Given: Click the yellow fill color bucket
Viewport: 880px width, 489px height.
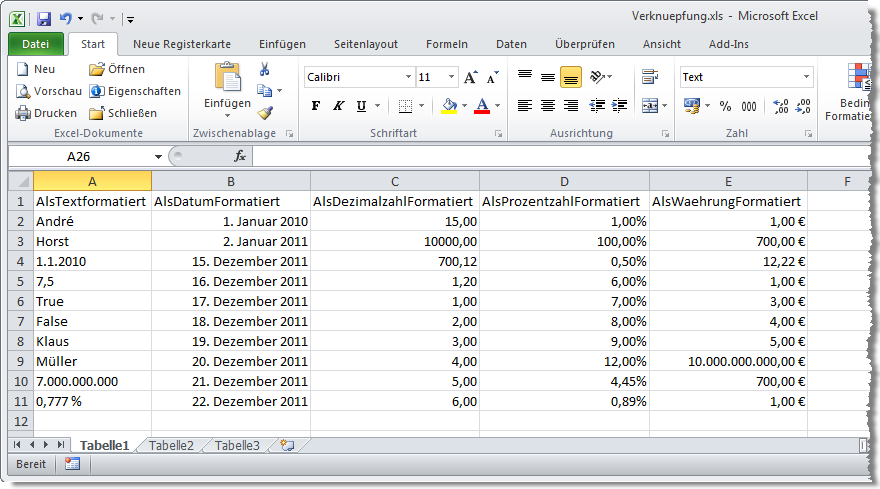Looking at the screenshot, I should pyautogui.click(x=449, y=106).
